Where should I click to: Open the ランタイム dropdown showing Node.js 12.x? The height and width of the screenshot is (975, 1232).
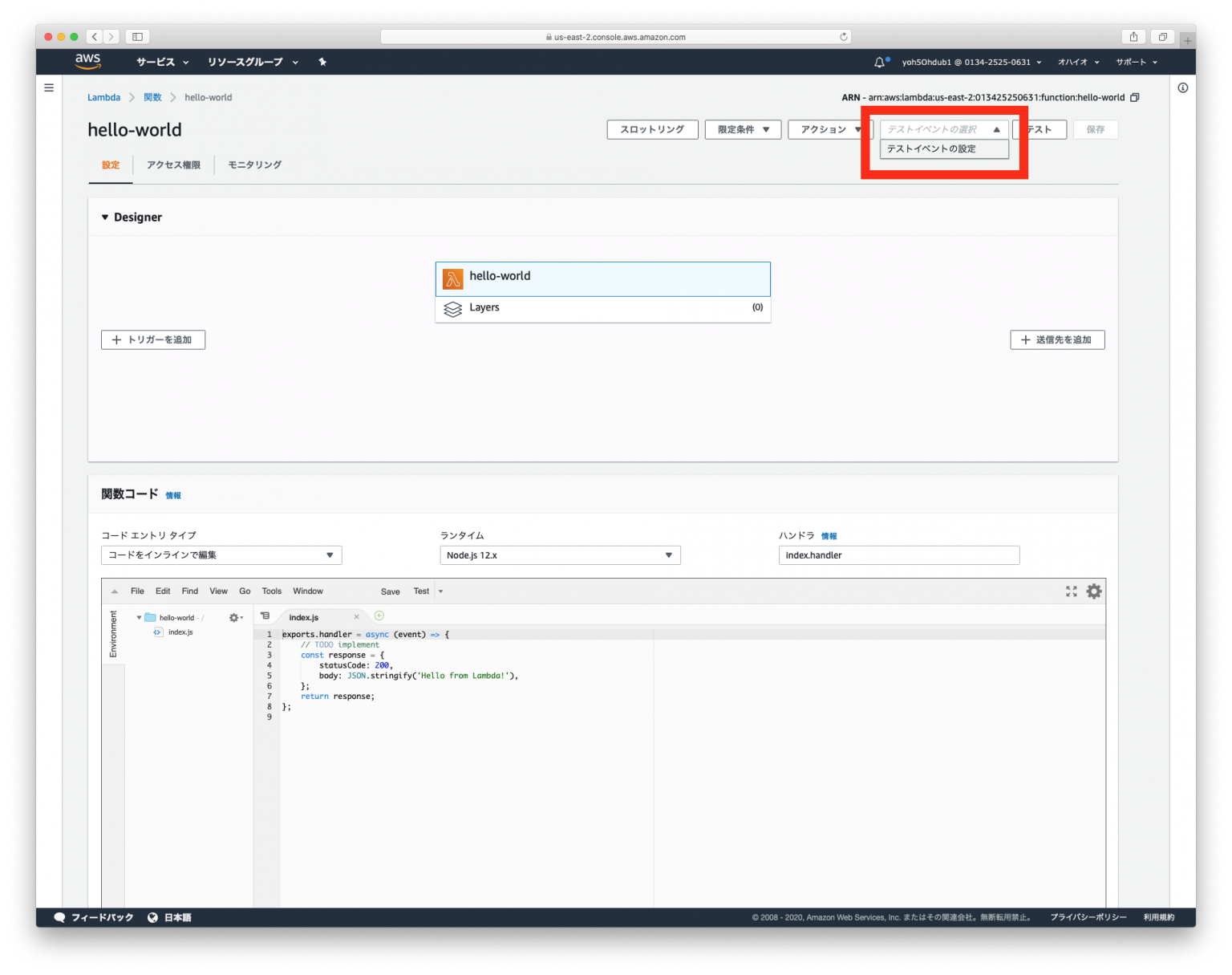point(559,555)
